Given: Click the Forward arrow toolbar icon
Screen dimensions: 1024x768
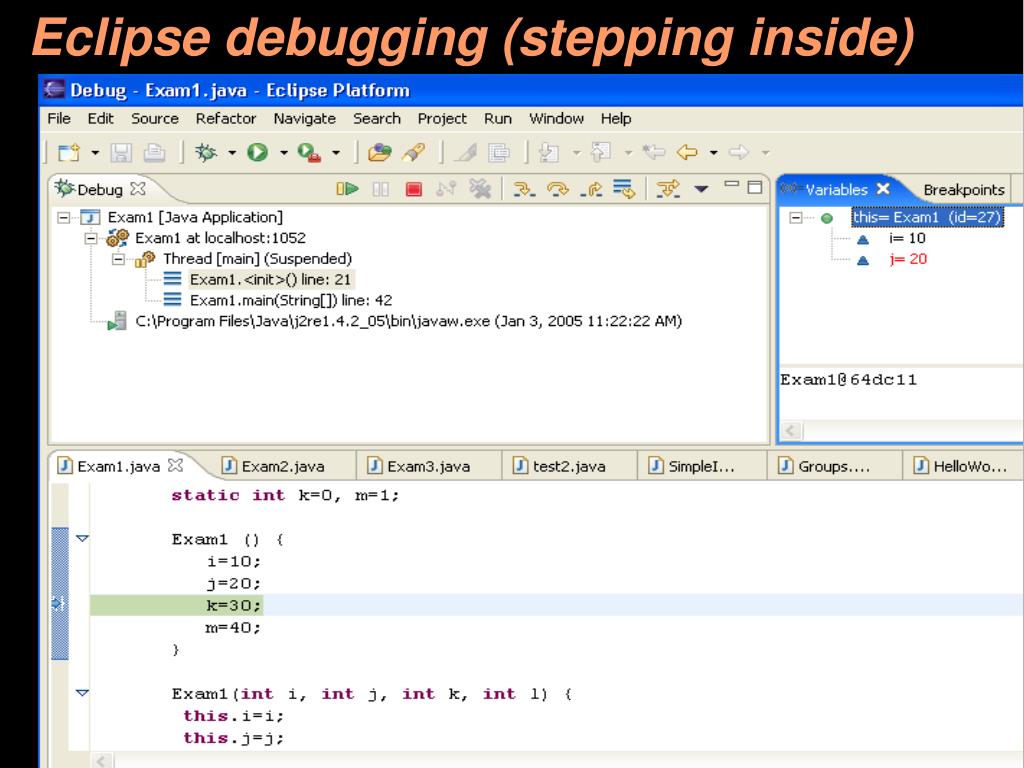Looking at the screenshot, I should pos(739,153).
